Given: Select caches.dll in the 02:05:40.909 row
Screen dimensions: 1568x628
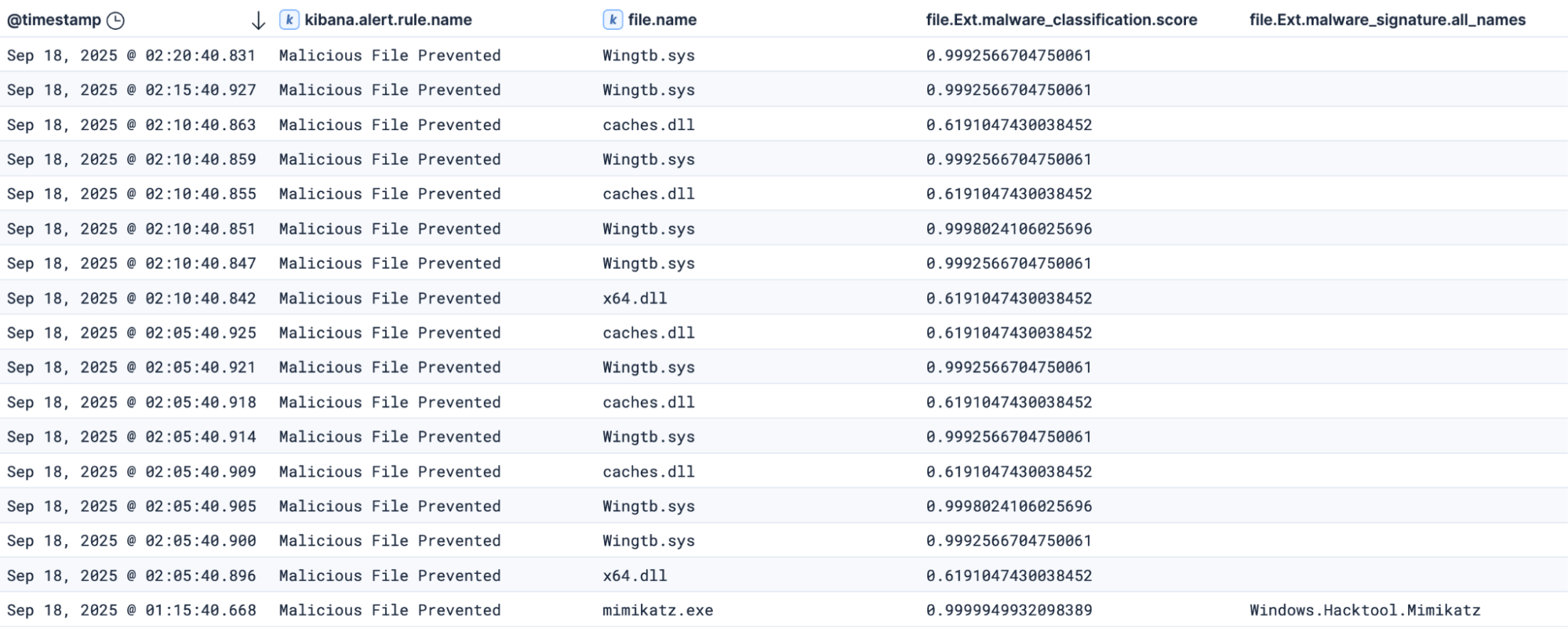Looking at the screenshot, I should coord(648,471).
